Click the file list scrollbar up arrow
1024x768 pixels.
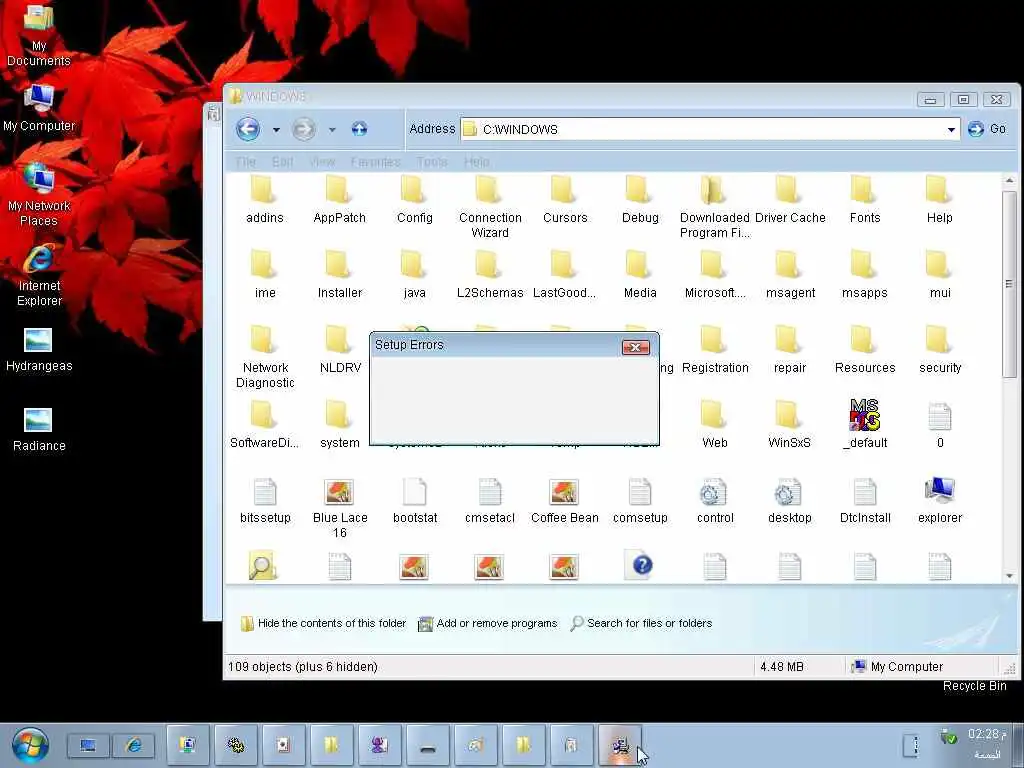tap(1009, 180)
